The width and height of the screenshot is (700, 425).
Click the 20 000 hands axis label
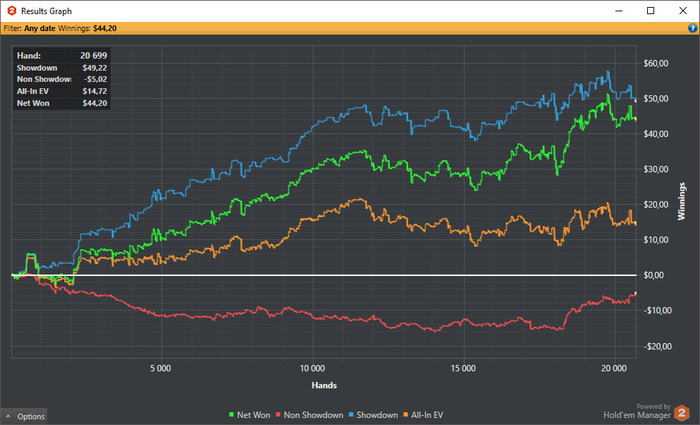614,368
